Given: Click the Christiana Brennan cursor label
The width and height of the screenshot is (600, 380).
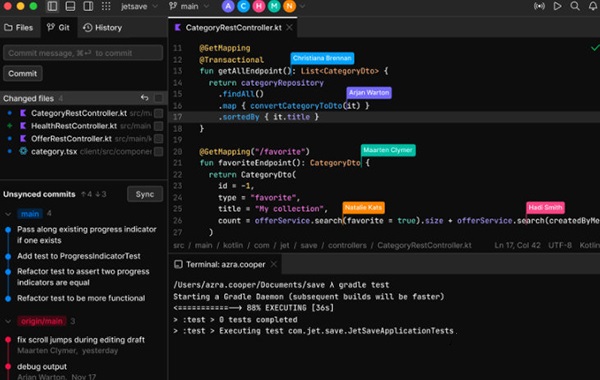Looking at the screenshot, I should click(x=322, y=58).
